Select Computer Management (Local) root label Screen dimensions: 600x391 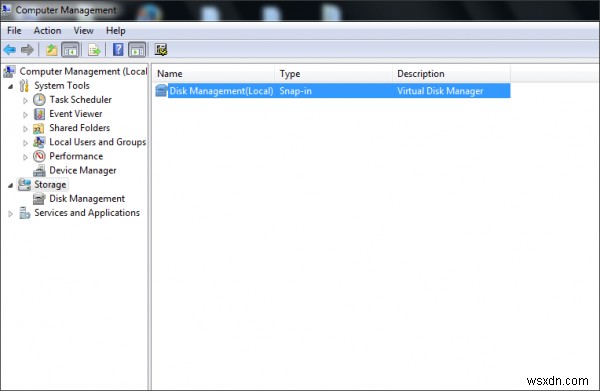tap(83, 72)
